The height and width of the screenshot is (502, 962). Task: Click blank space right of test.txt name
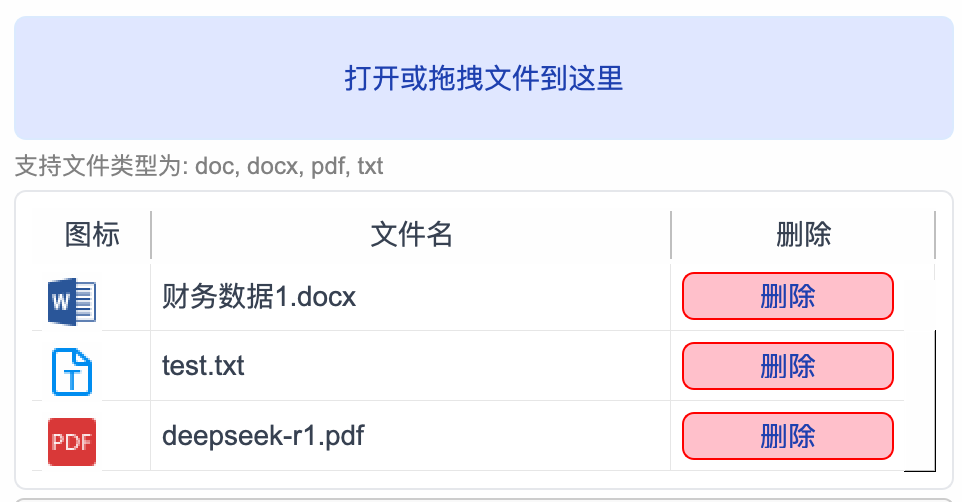tap(457, 366)
